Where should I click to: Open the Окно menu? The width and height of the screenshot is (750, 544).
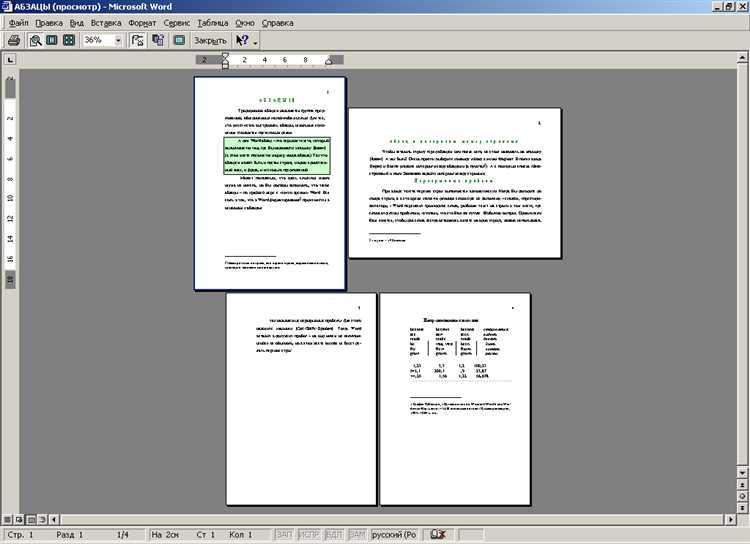pyautogui.click(x=244, y=23)
